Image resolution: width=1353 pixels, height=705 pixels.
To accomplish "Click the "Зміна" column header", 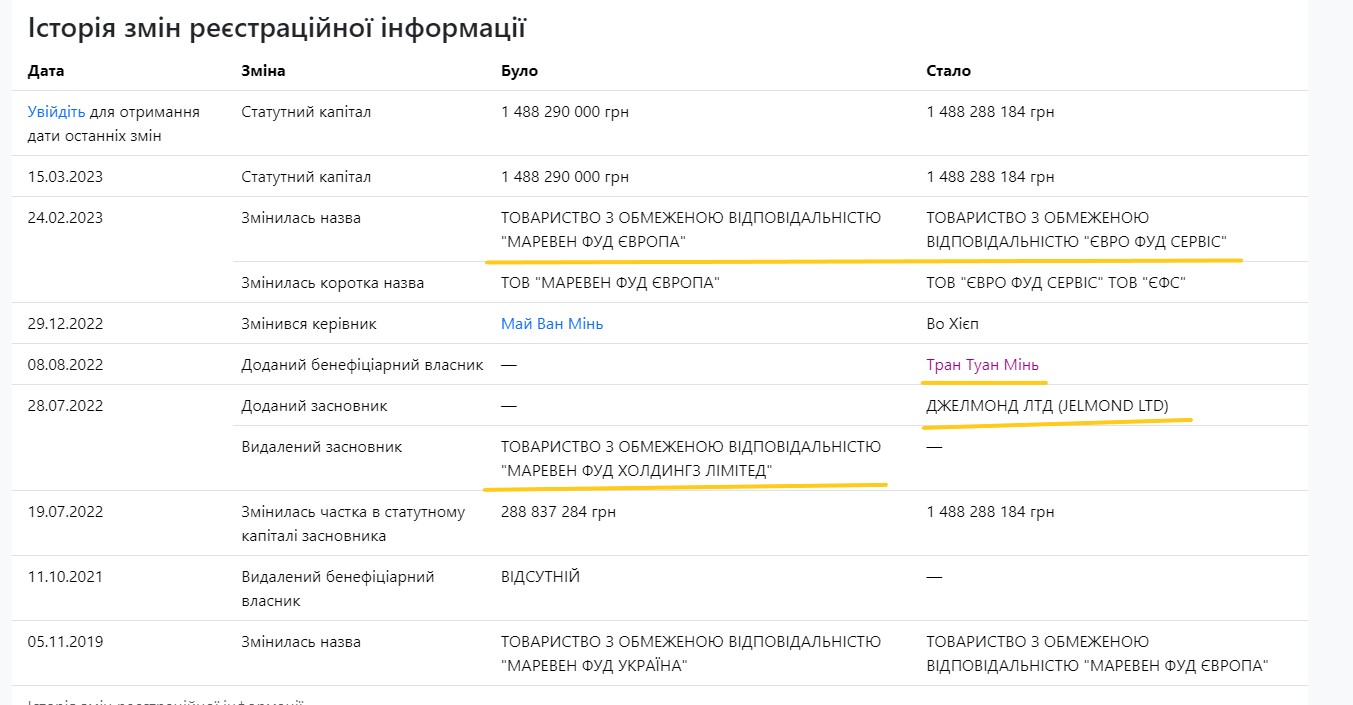I will click(263, 71).
